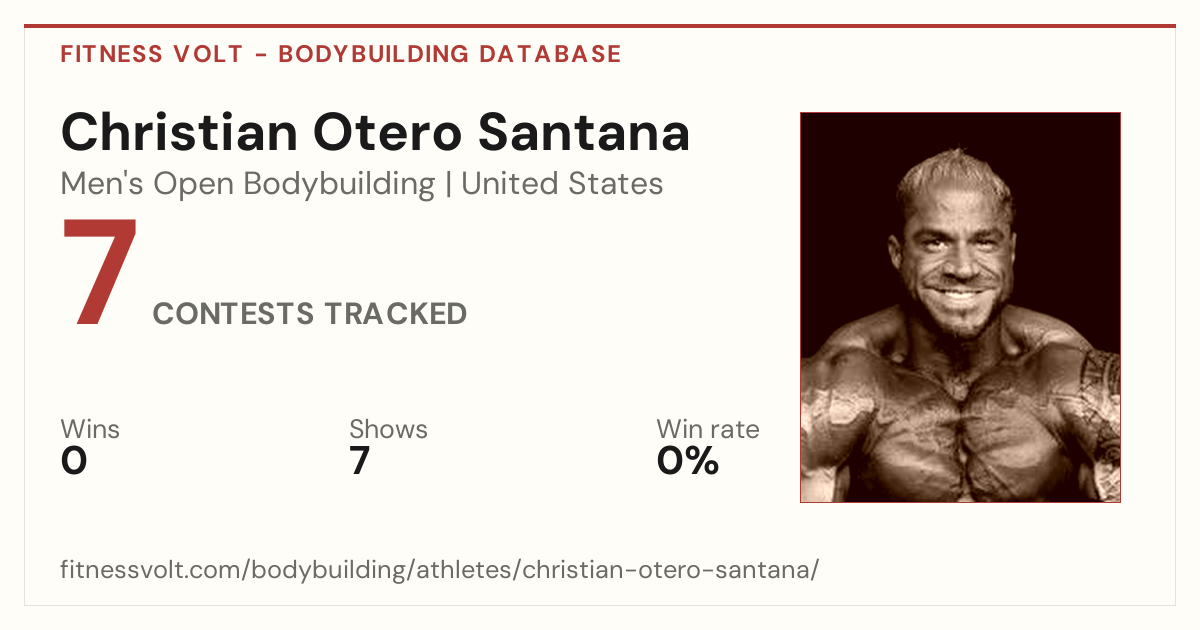Click the Wins value of 0

(74, 461)
